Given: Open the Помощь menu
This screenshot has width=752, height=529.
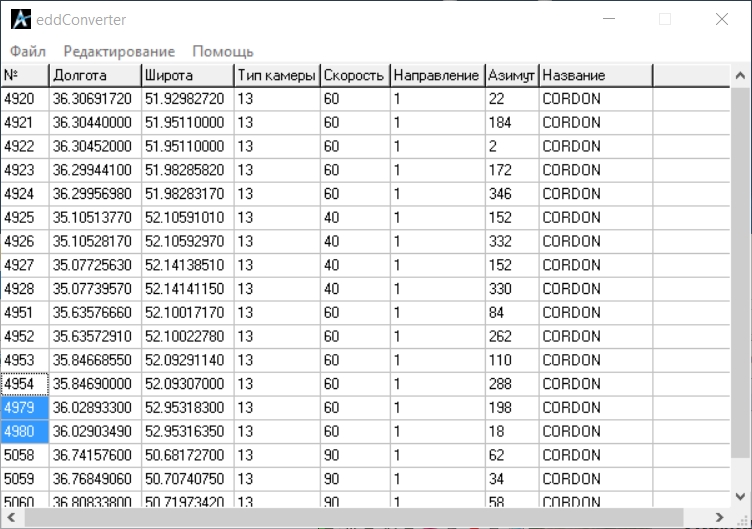Looking at the screenshot, I should point(222,51).
